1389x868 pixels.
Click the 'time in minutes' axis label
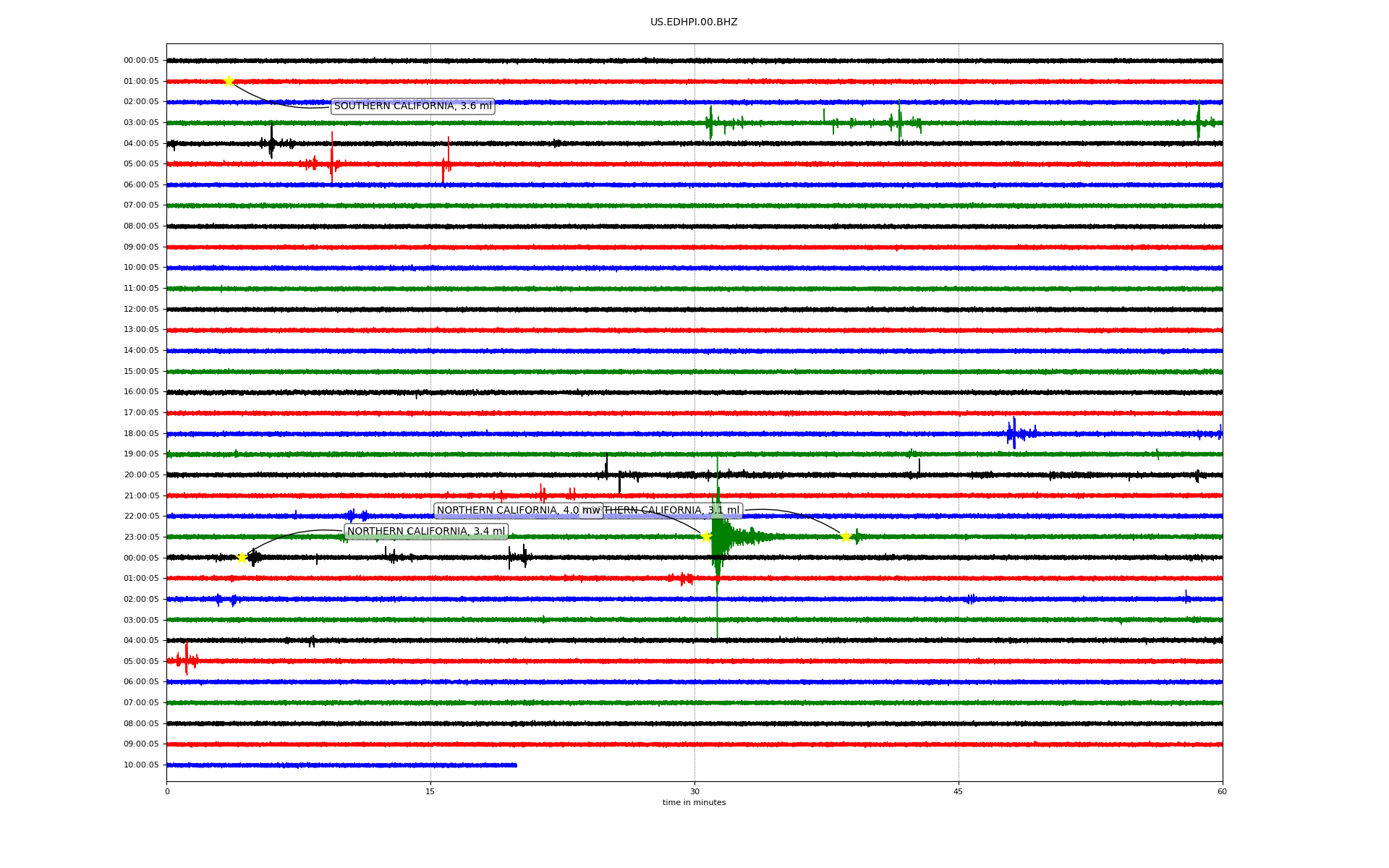(693, 803)
